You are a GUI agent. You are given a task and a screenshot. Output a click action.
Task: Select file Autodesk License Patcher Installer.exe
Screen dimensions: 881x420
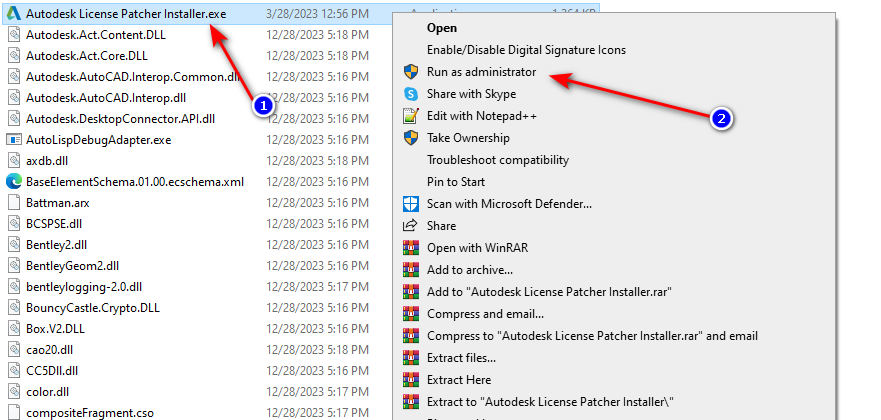[126, 13]
